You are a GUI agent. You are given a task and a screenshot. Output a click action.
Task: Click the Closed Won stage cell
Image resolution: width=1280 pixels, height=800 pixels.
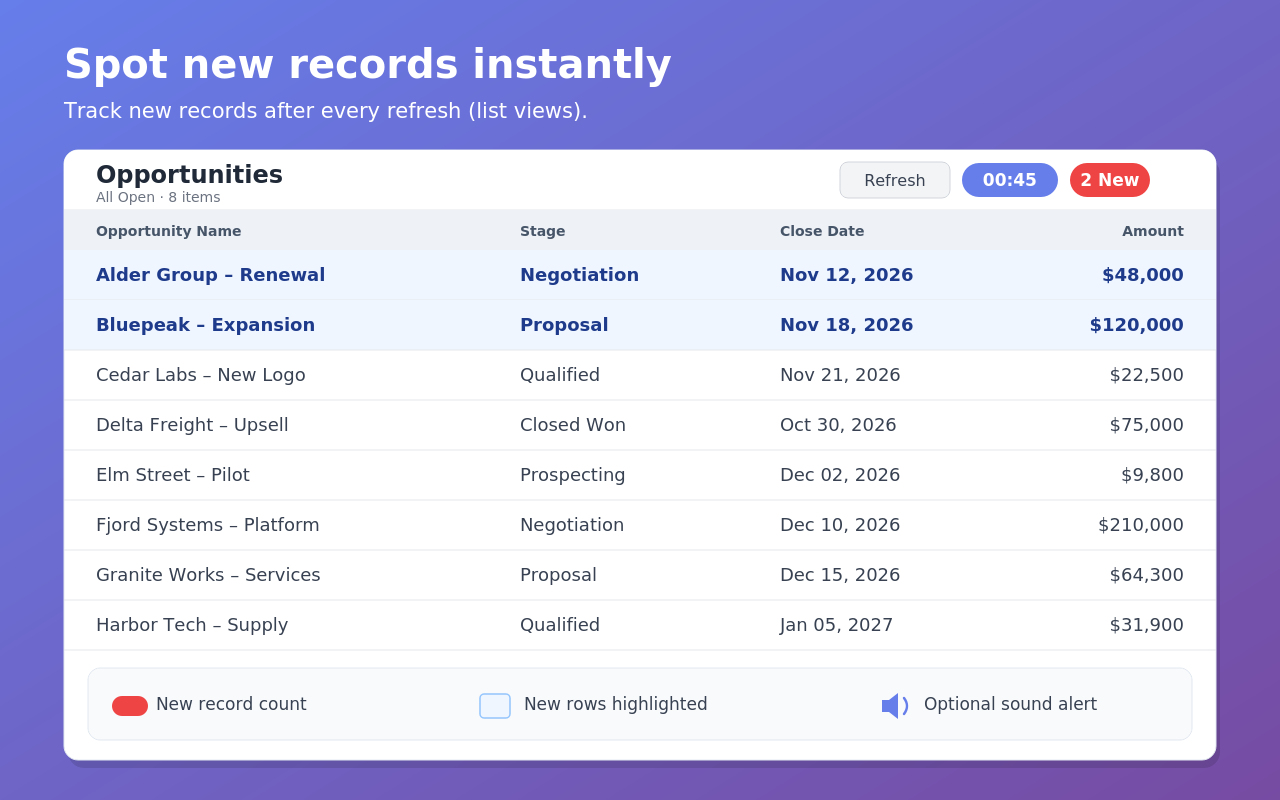(573, 425)
